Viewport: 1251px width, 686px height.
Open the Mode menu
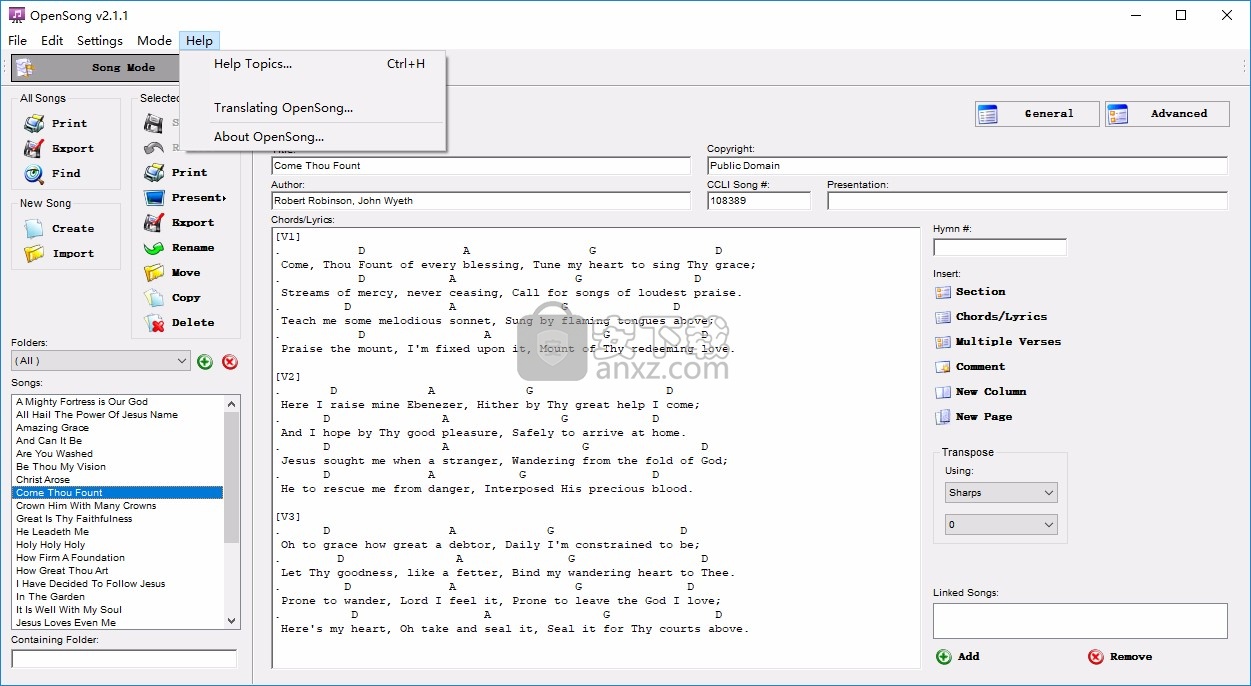tap(154, 41)
